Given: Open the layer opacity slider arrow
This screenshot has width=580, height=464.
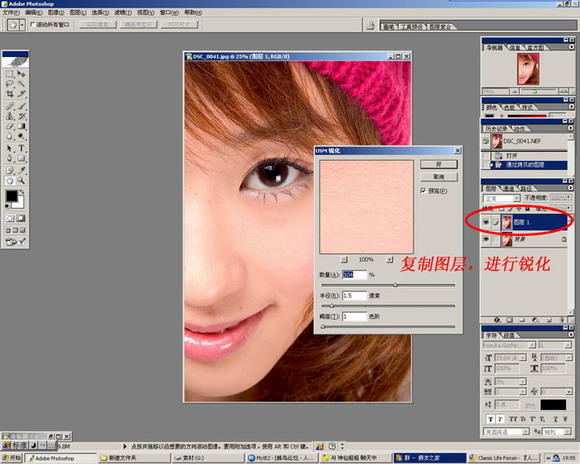Looking at the screenshot, I should (569, 198).
